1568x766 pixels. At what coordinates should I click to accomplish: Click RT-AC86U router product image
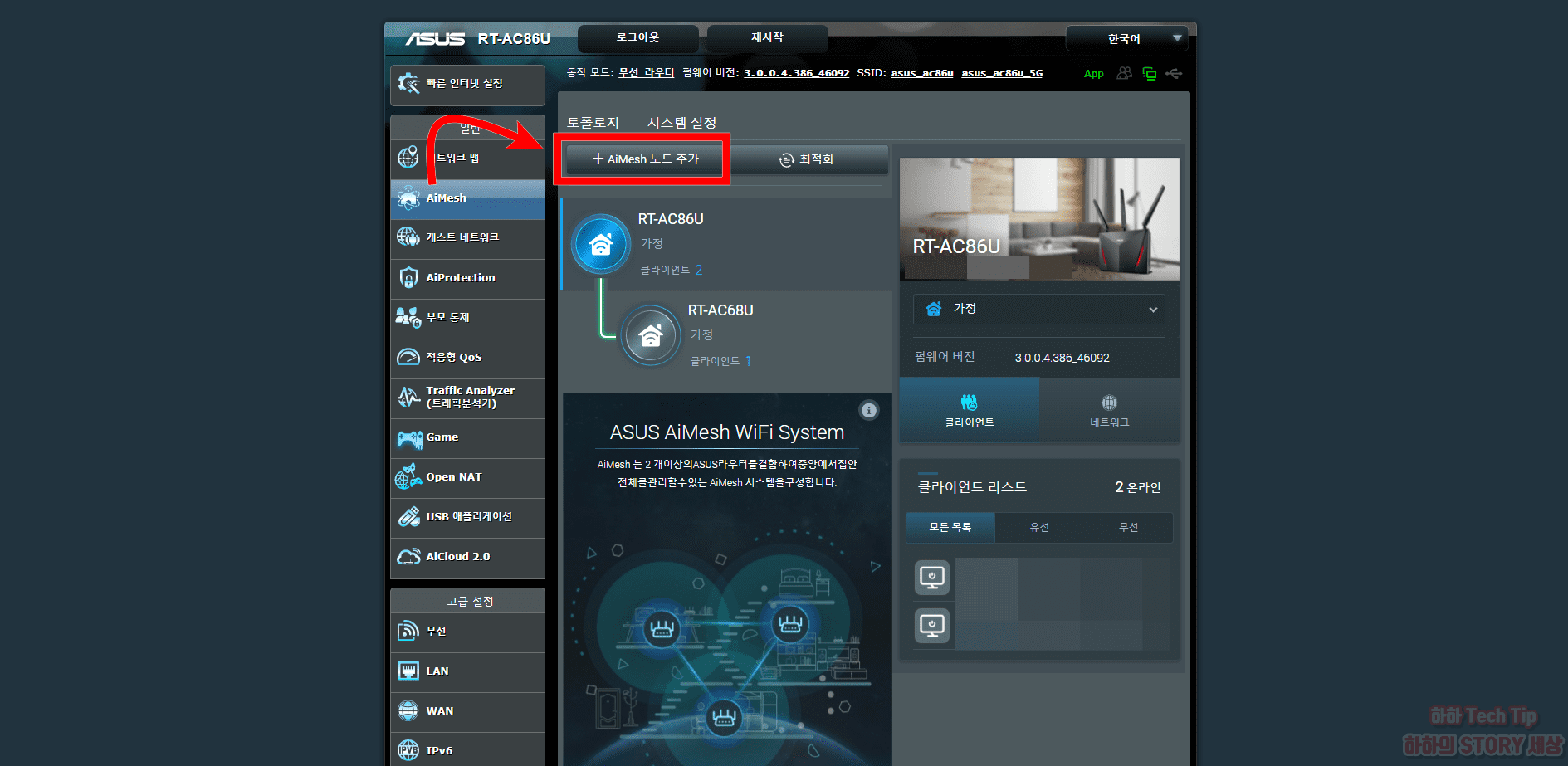[x=1039, y=218]
